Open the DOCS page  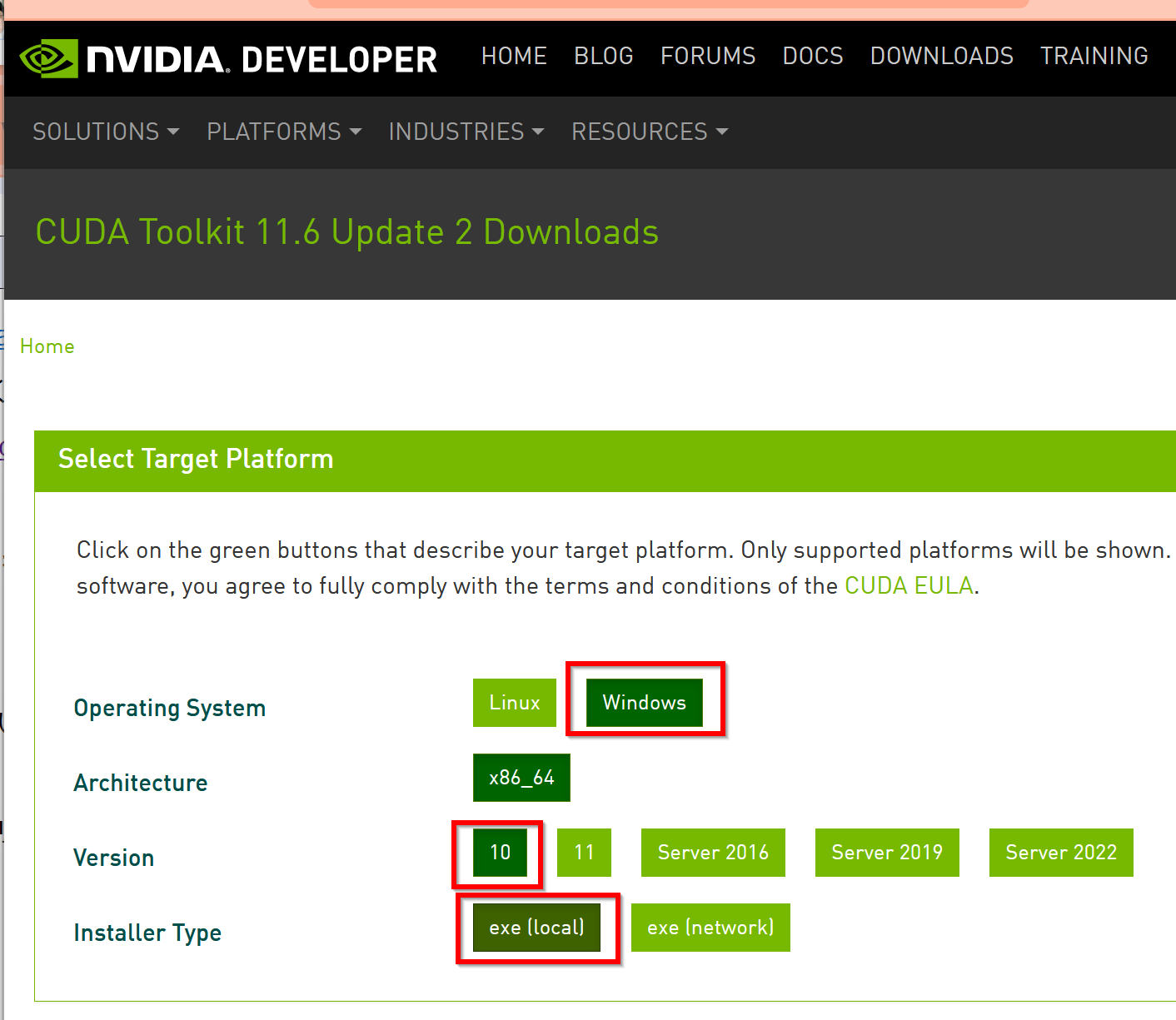point(813,56)
